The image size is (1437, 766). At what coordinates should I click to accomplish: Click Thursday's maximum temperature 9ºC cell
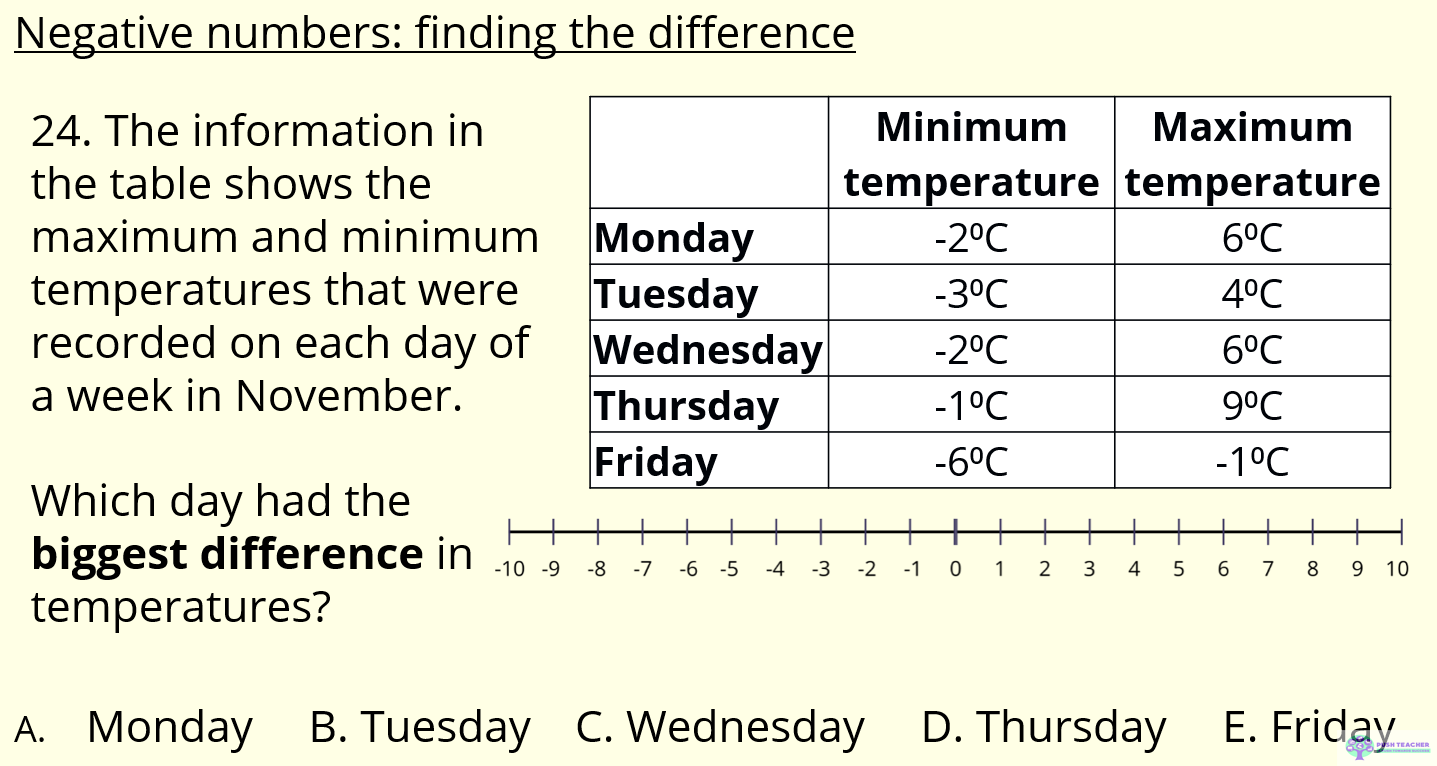point(1253,405)
